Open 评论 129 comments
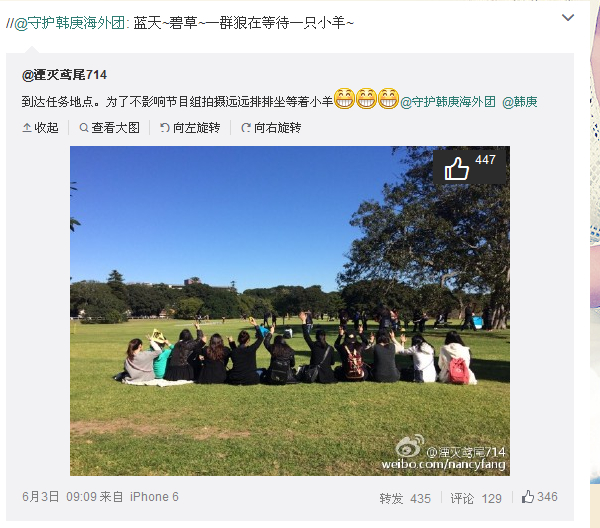Image resolution: width=600 pixels, height=528 pixels. click(476, 498)
